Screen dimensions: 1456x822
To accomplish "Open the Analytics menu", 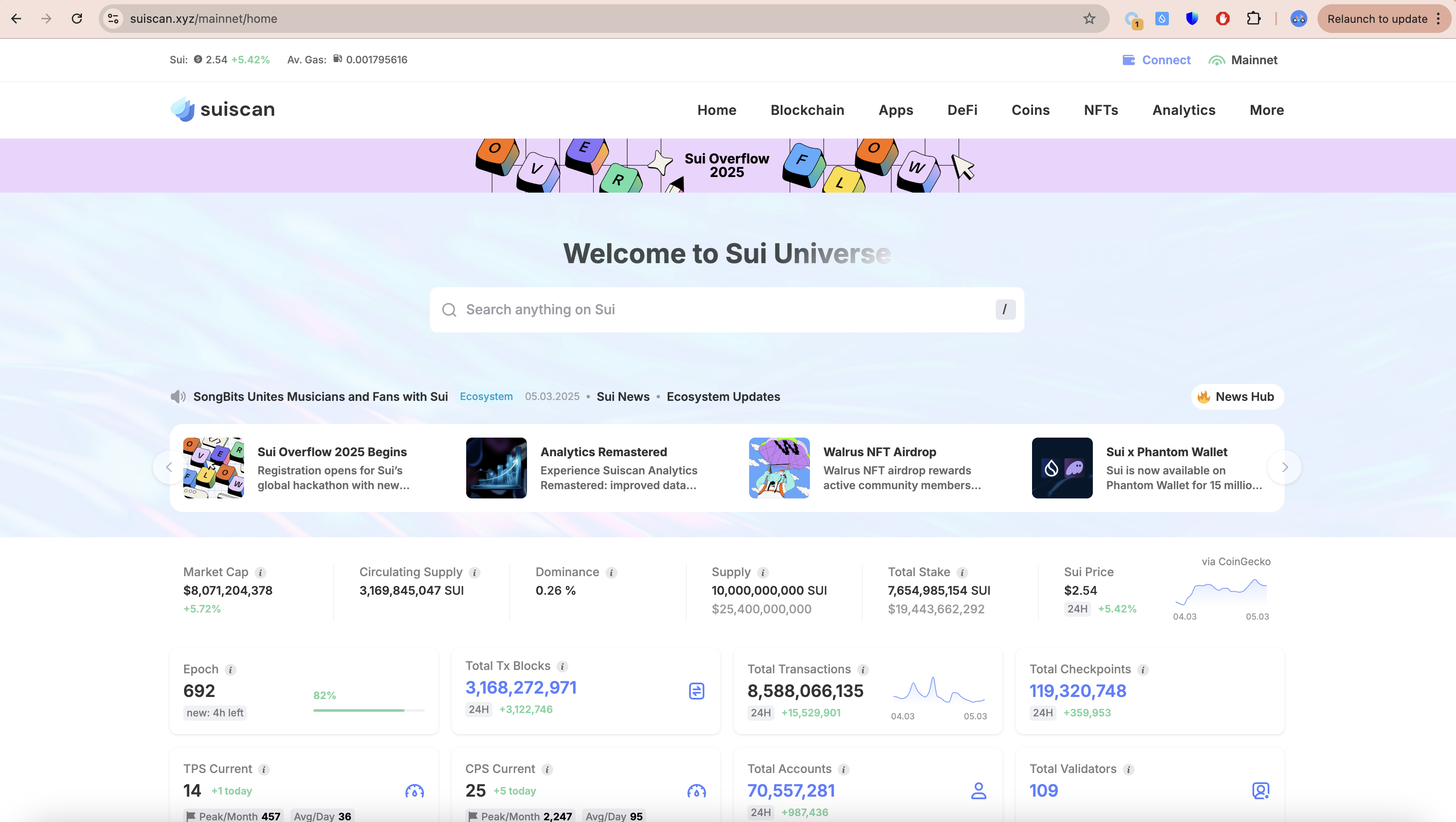I will tap(1184, 110).
